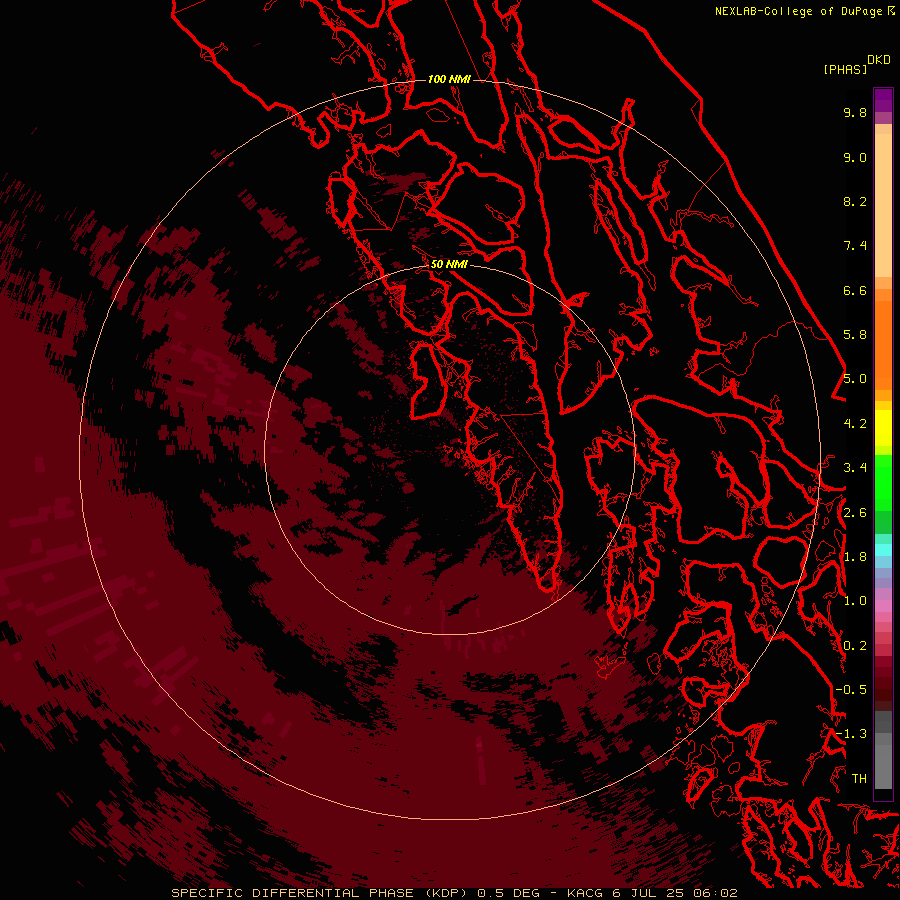Click the DKD [PHAS] legend title
The width and height of the screenshot is (900, 900).
(x=856, y=65)
